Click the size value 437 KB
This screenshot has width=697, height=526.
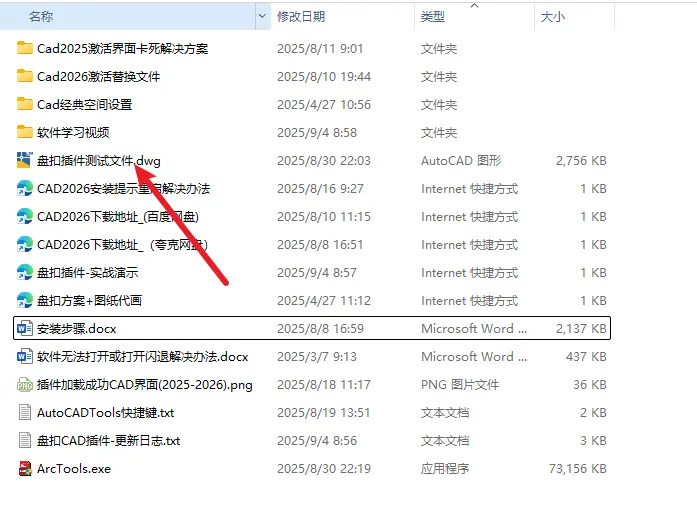586,357
